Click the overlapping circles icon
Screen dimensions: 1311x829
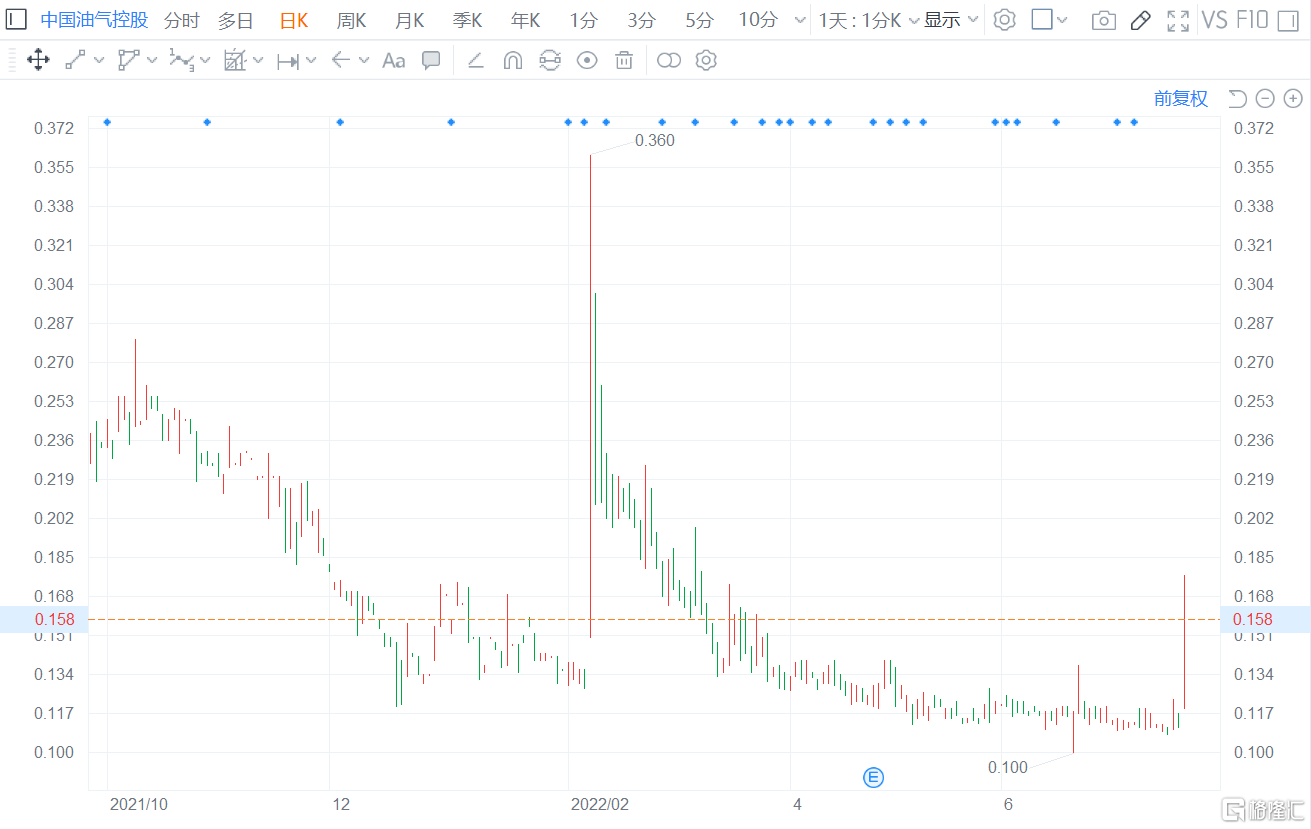point(669,60)
